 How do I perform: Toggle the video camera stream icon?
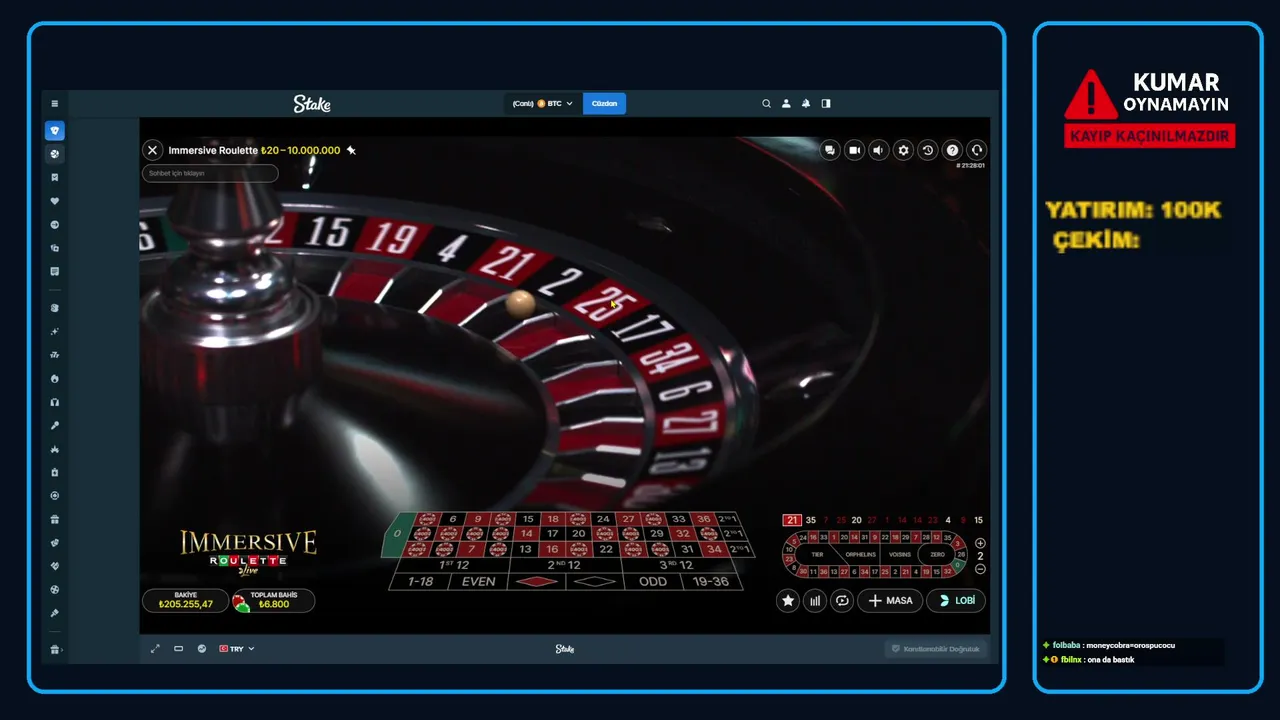pyautogui.click(x=854, y=150)
